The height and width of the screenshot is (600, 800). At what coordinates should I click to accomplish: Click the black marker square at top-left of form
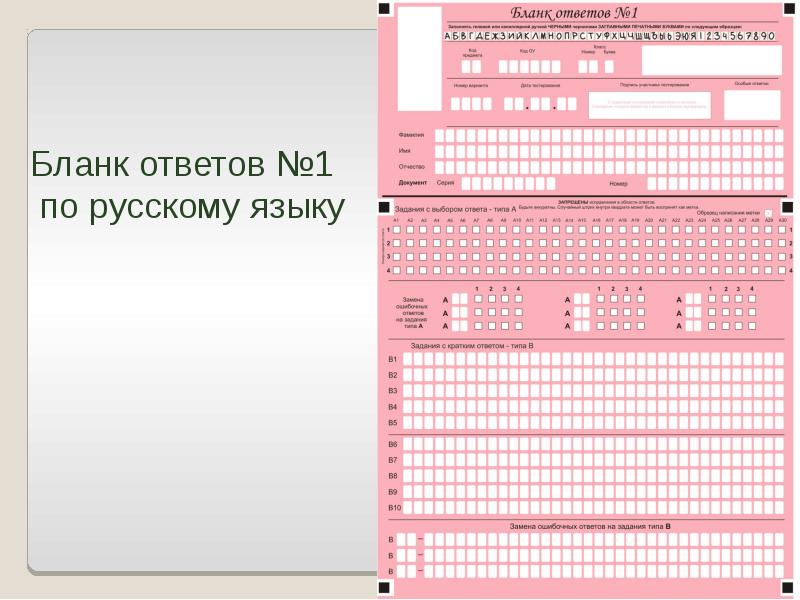tap(384, 7)
